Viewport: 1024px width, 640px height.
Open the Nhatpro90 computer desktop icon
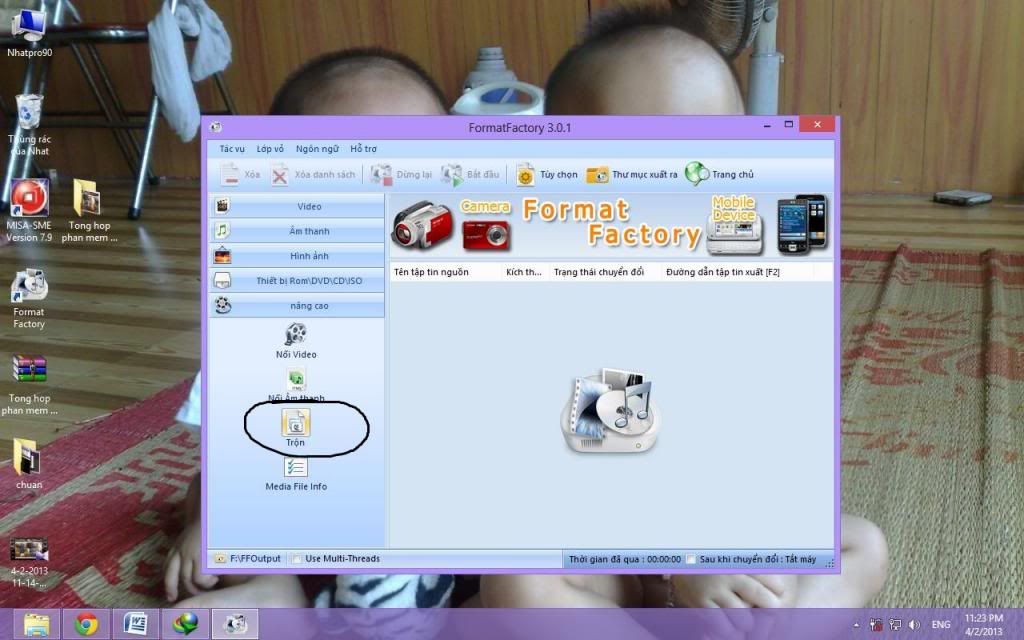click(x=29, y=33)
